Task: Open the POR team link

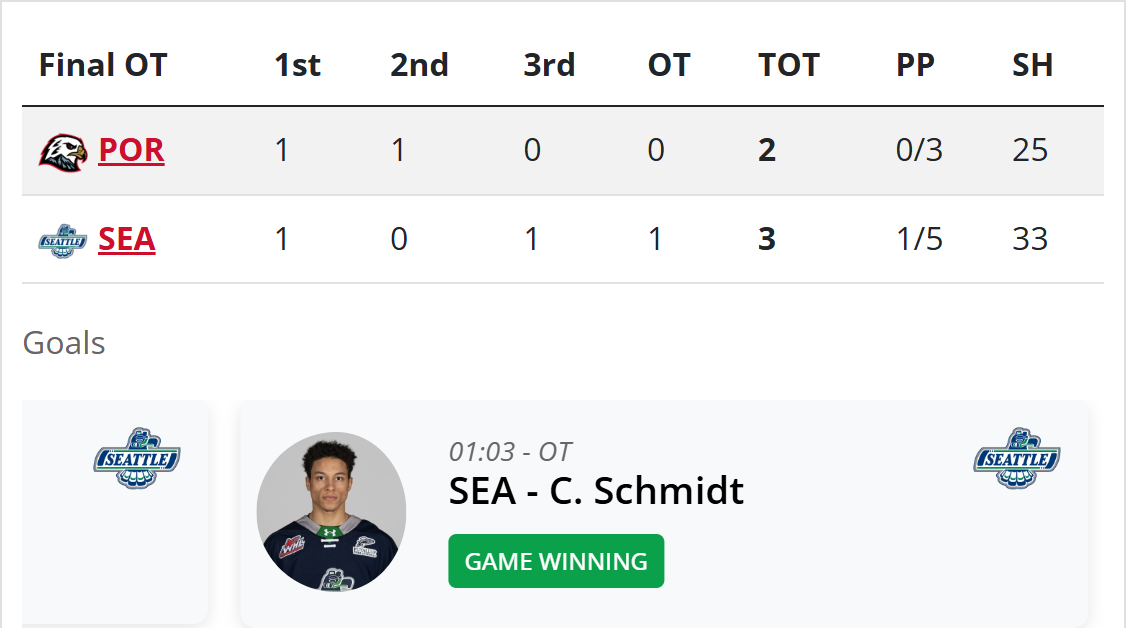Action: tap(131, 150)
